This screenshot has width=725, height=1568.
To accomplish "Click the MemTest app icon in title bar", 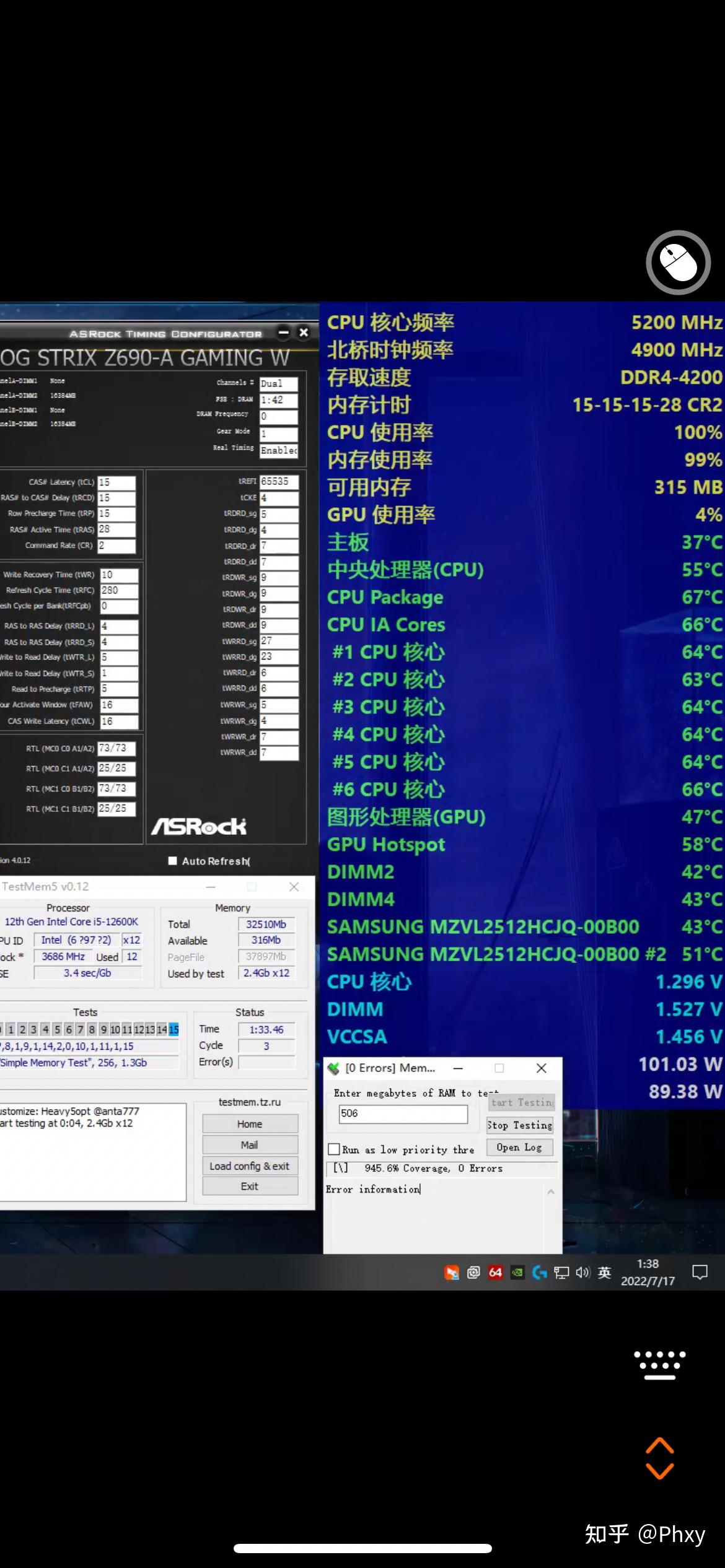I will 333,1068.
